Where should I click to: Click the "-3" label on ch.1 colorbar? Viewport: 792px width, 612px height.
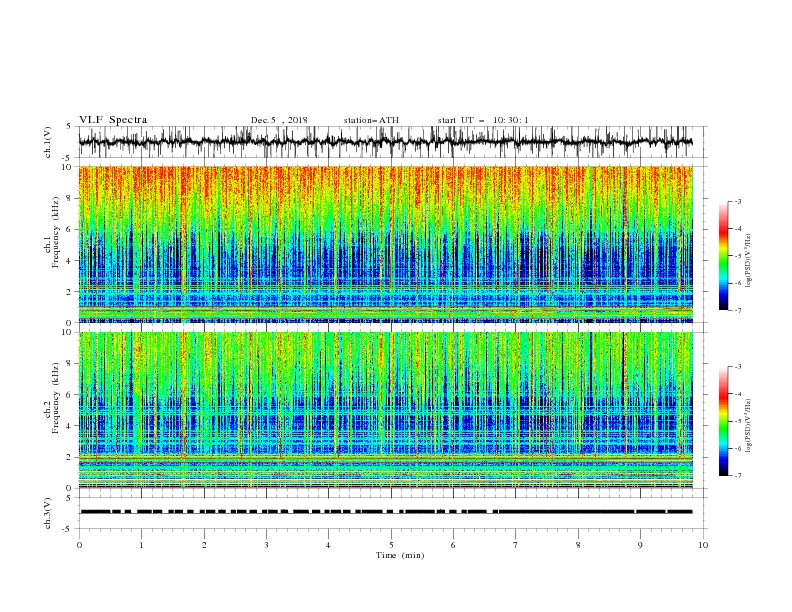coord(737,201)
